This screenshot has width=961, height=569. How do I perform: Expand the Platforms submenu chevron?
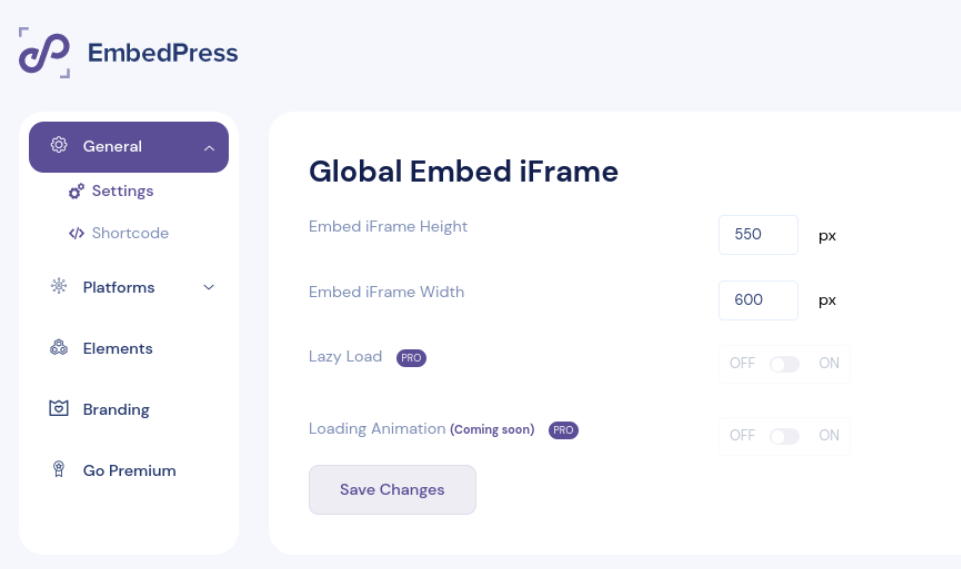click(209, 288)
